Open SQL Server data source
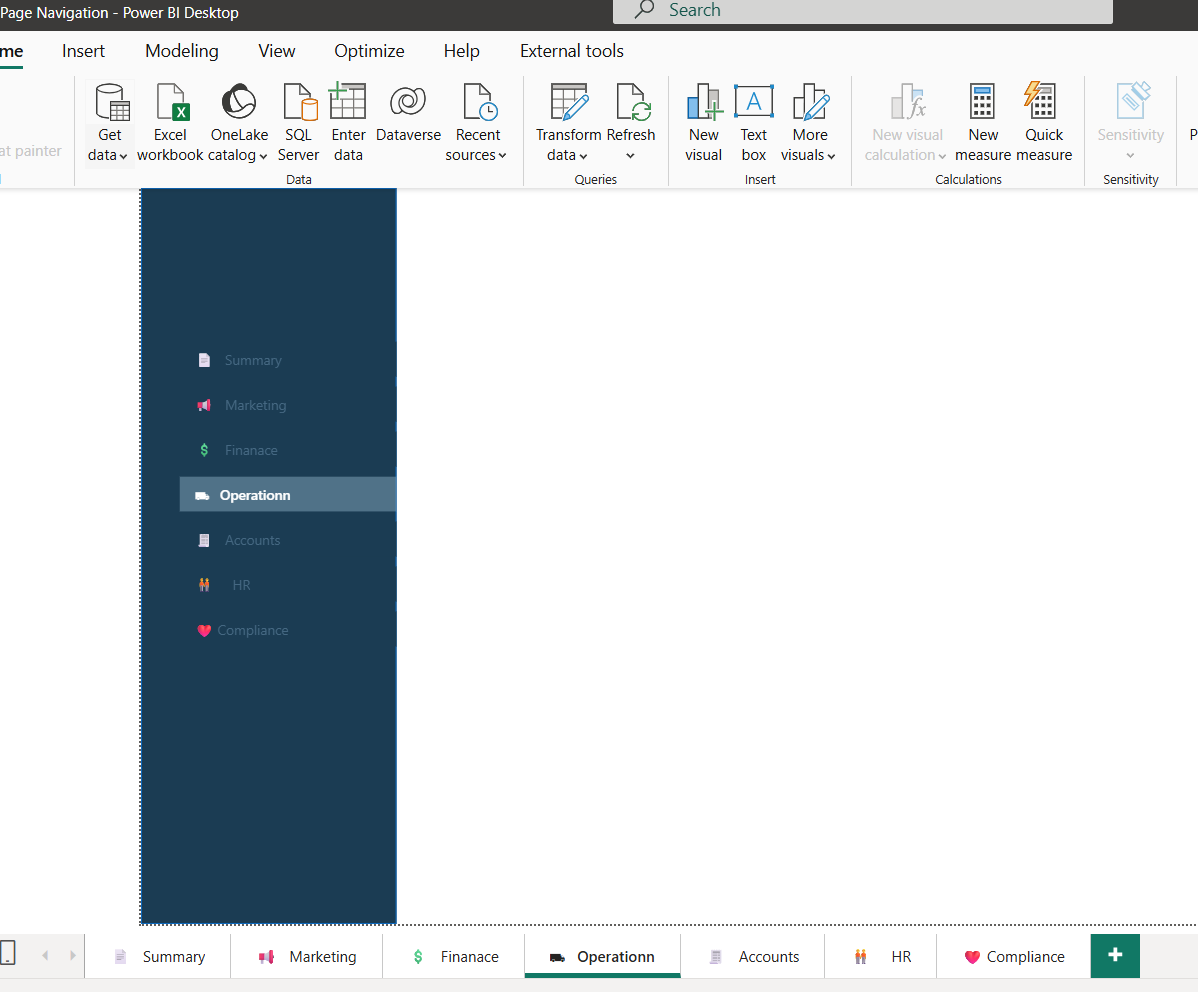Image resolution: width=1198 pixels, height=992 pixels. pos(299,103)
